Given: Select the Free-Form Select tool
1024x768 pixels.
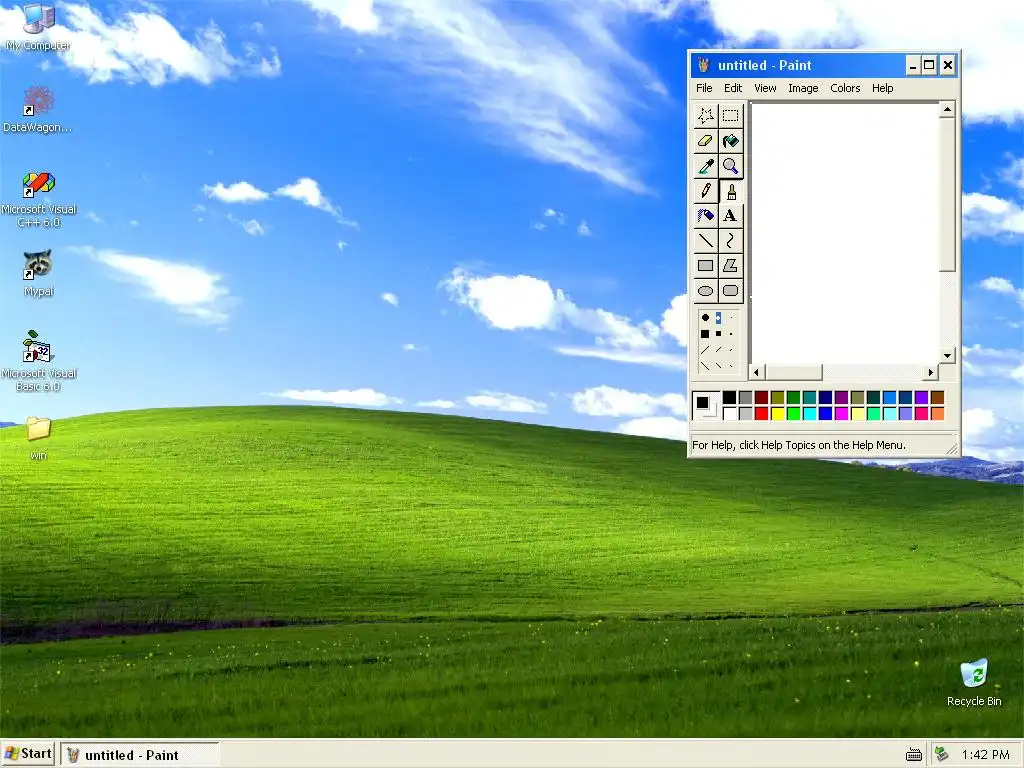Looking at the screenshot, I should click(x=705, y=116).
